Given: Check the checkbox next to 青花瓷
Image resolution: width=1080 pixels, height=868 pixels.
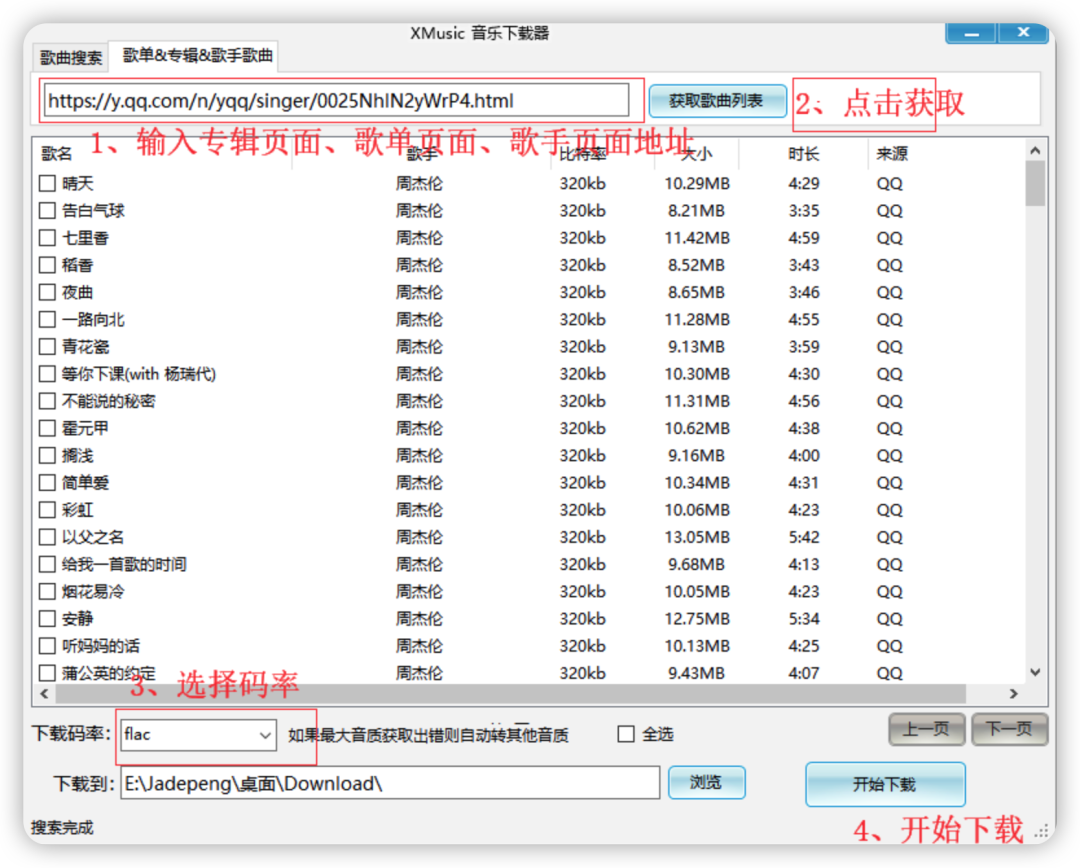Looking at the screenshot, I should coord(45,346).
